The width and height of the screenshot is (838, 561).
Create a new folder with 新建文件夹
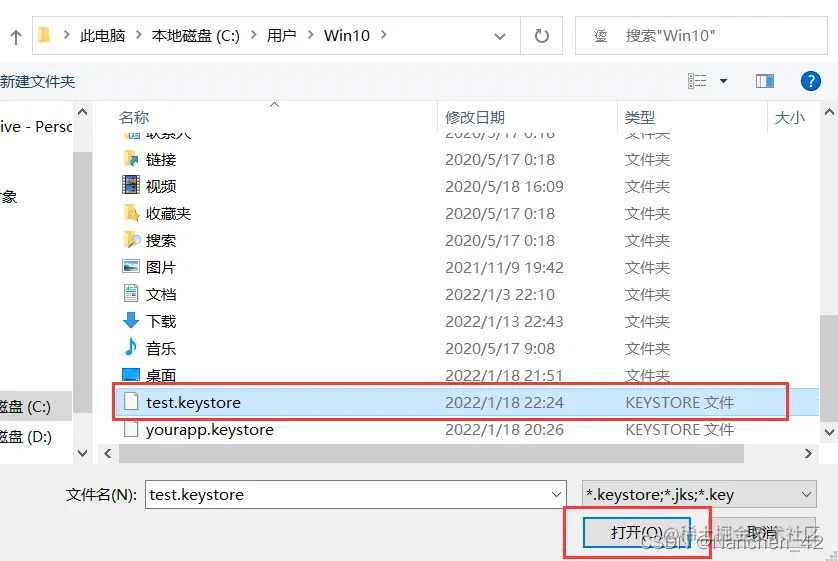click(37, 82)
